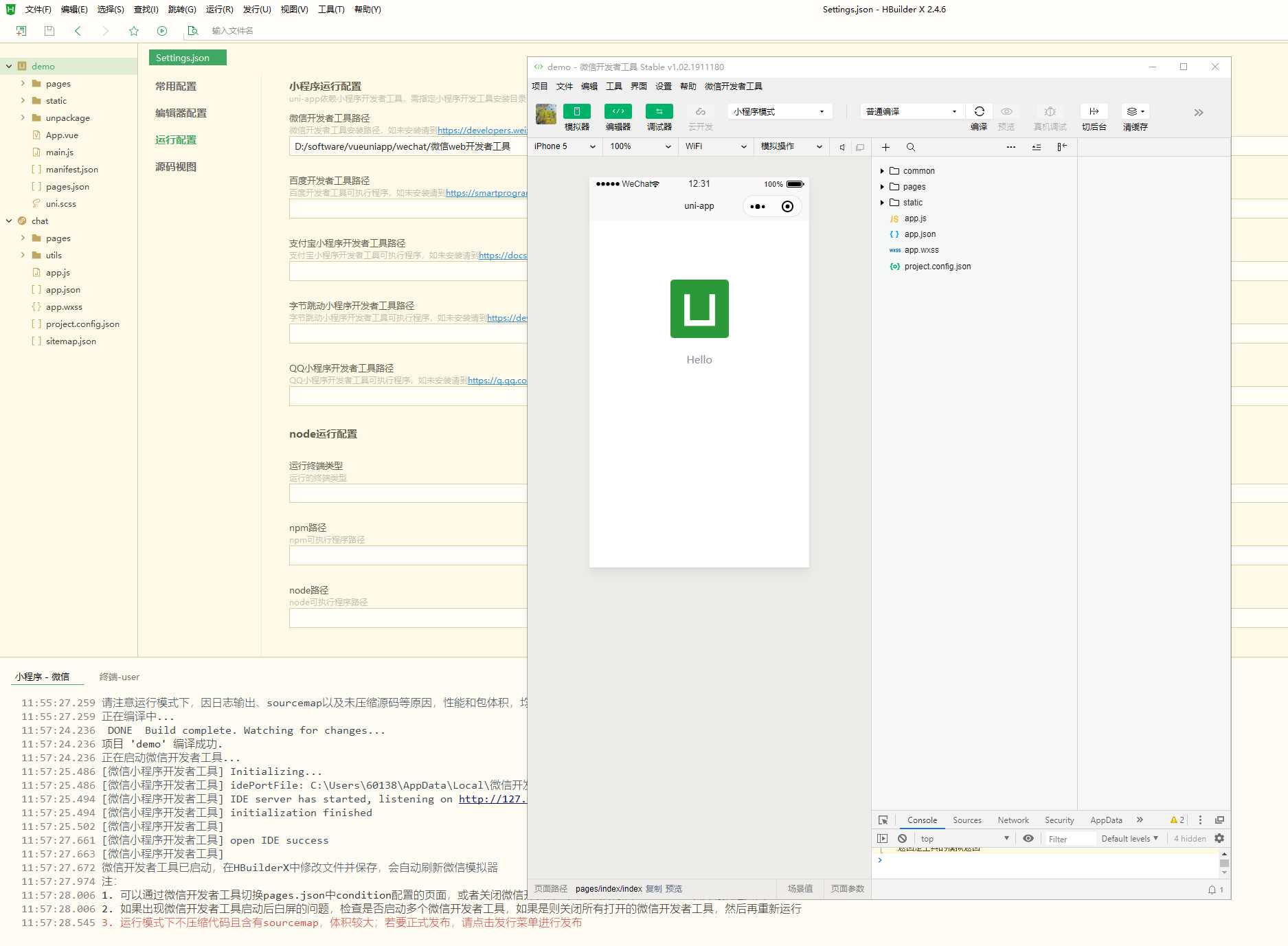This screenshot has height=946, width=1288.
Task: Click the 真机调试 remote debug icon
Action: pos(1050,111)
